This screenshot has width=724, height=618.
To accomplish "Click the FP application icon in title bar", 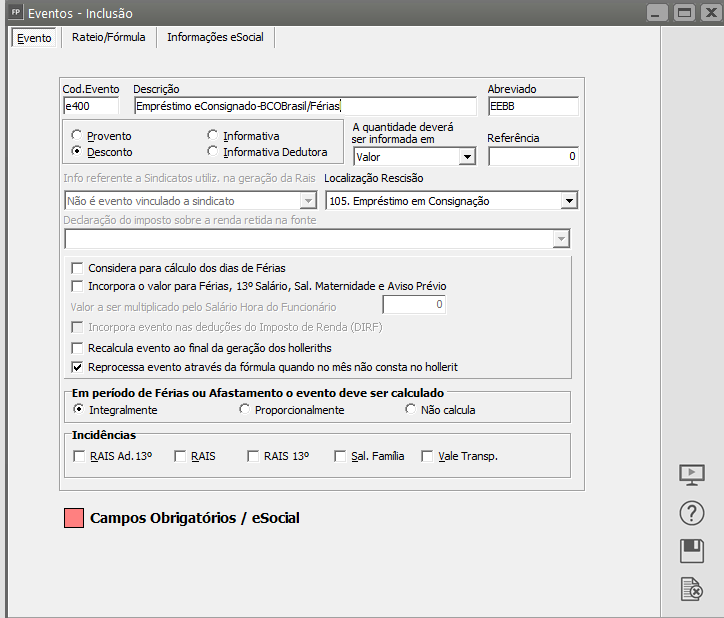I will 15,14.
